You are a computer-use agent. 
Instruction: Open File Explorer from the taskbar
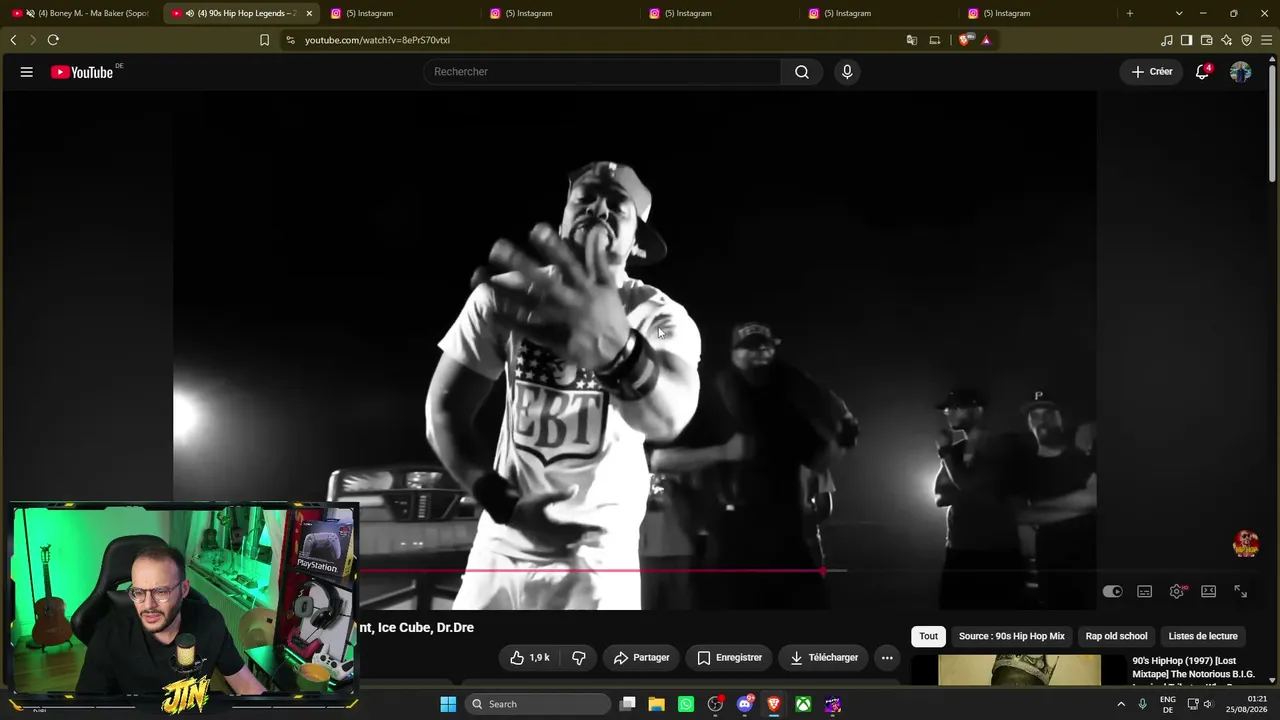tap(657, 704)
